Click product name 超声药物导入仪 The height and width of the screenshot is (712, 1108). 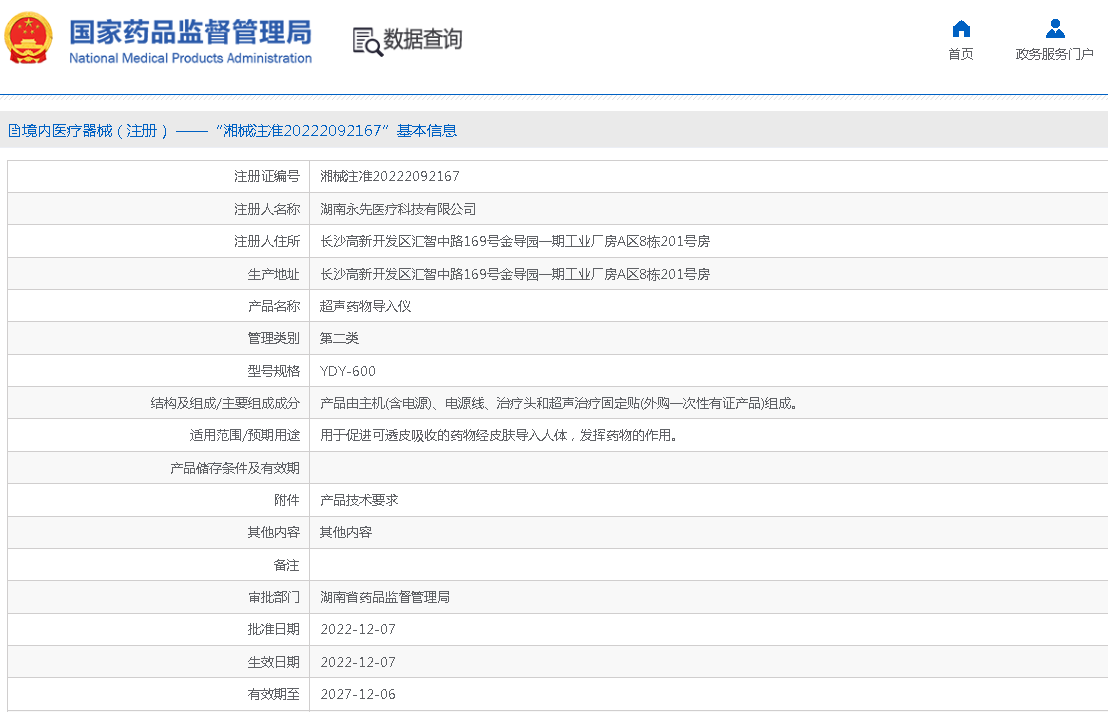tap(365, 307)
